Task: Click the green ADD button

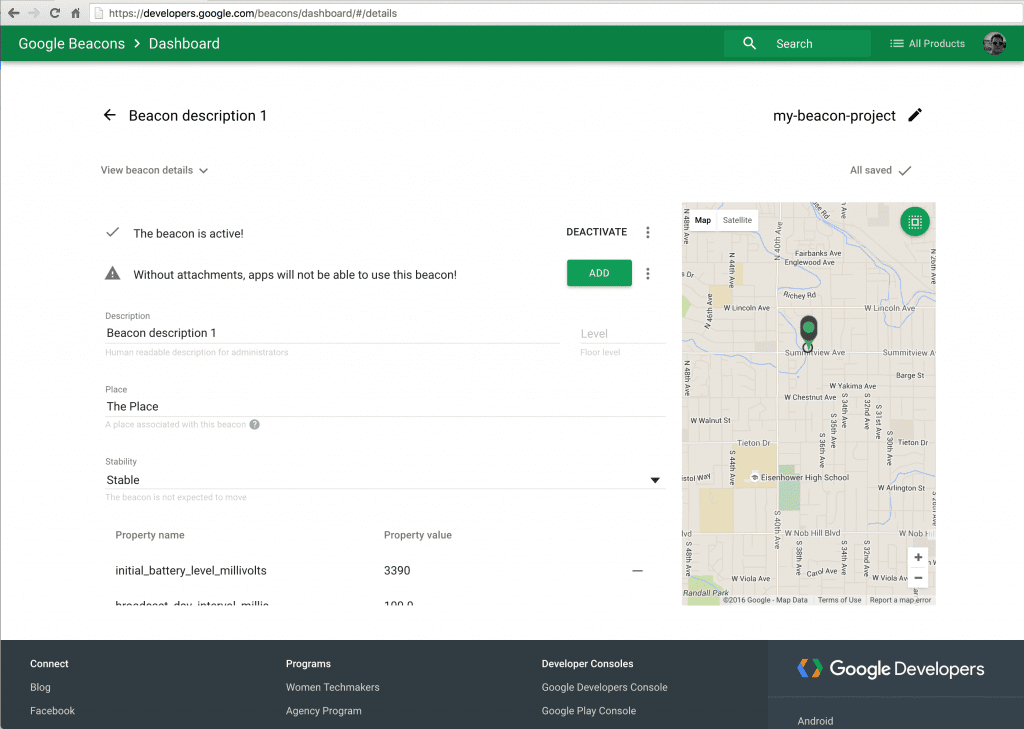Action: tap(599, 273)
